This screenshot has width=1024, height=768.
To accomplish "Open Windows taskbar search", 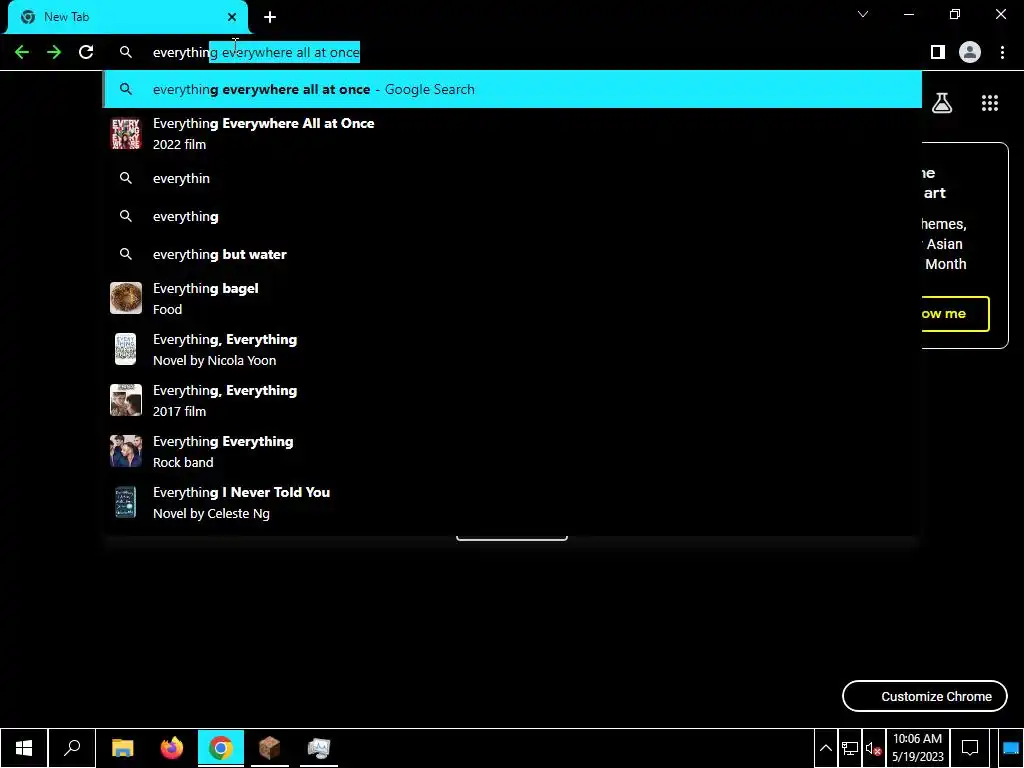I will [72, 748].
